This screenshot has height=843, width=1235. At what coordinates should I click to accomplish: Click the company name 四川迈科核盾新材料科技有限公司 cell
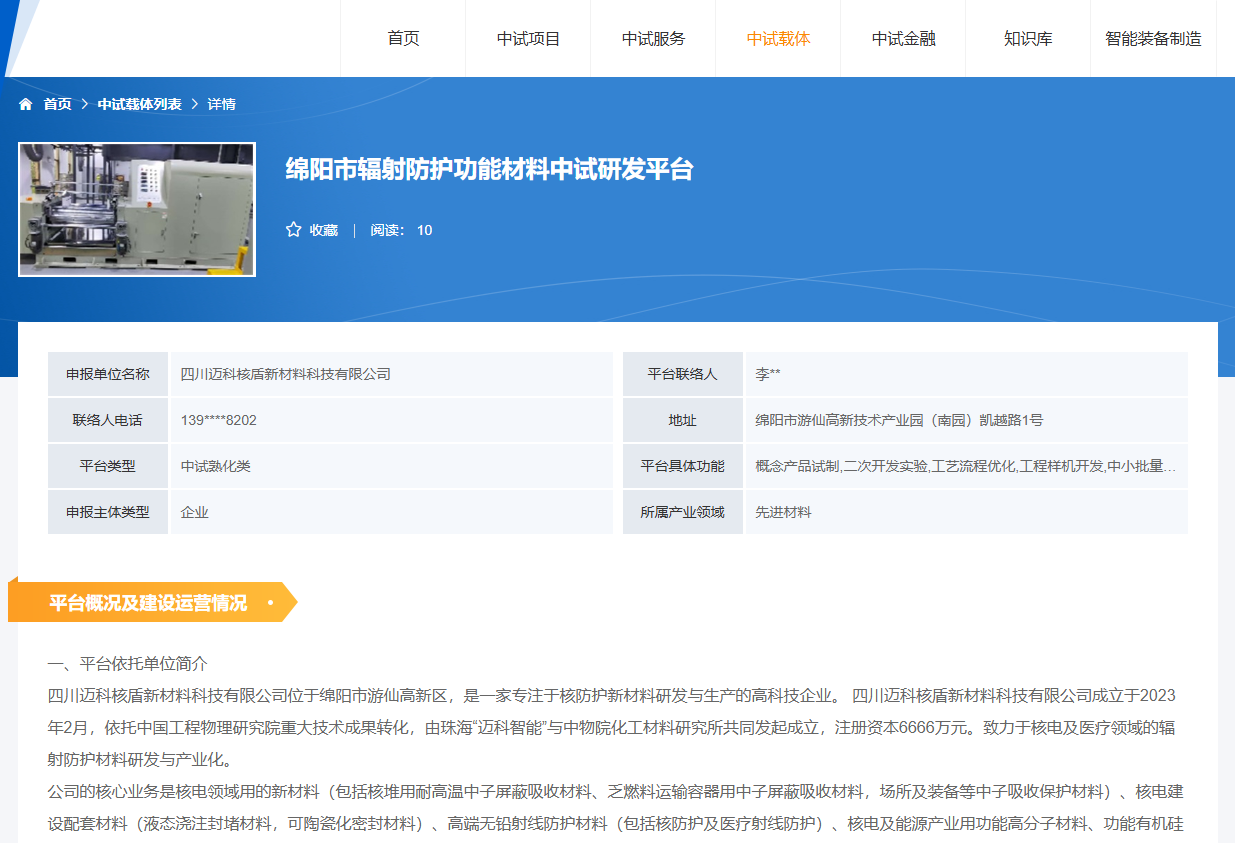285,374
